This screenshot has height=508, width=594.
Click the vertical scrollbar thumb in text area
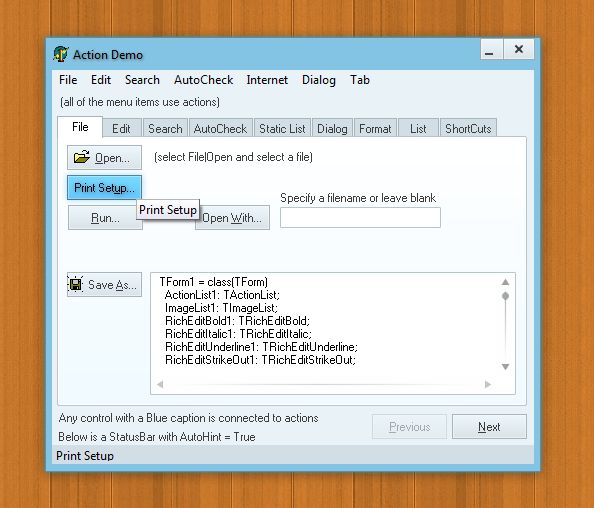tap(505, 296)
